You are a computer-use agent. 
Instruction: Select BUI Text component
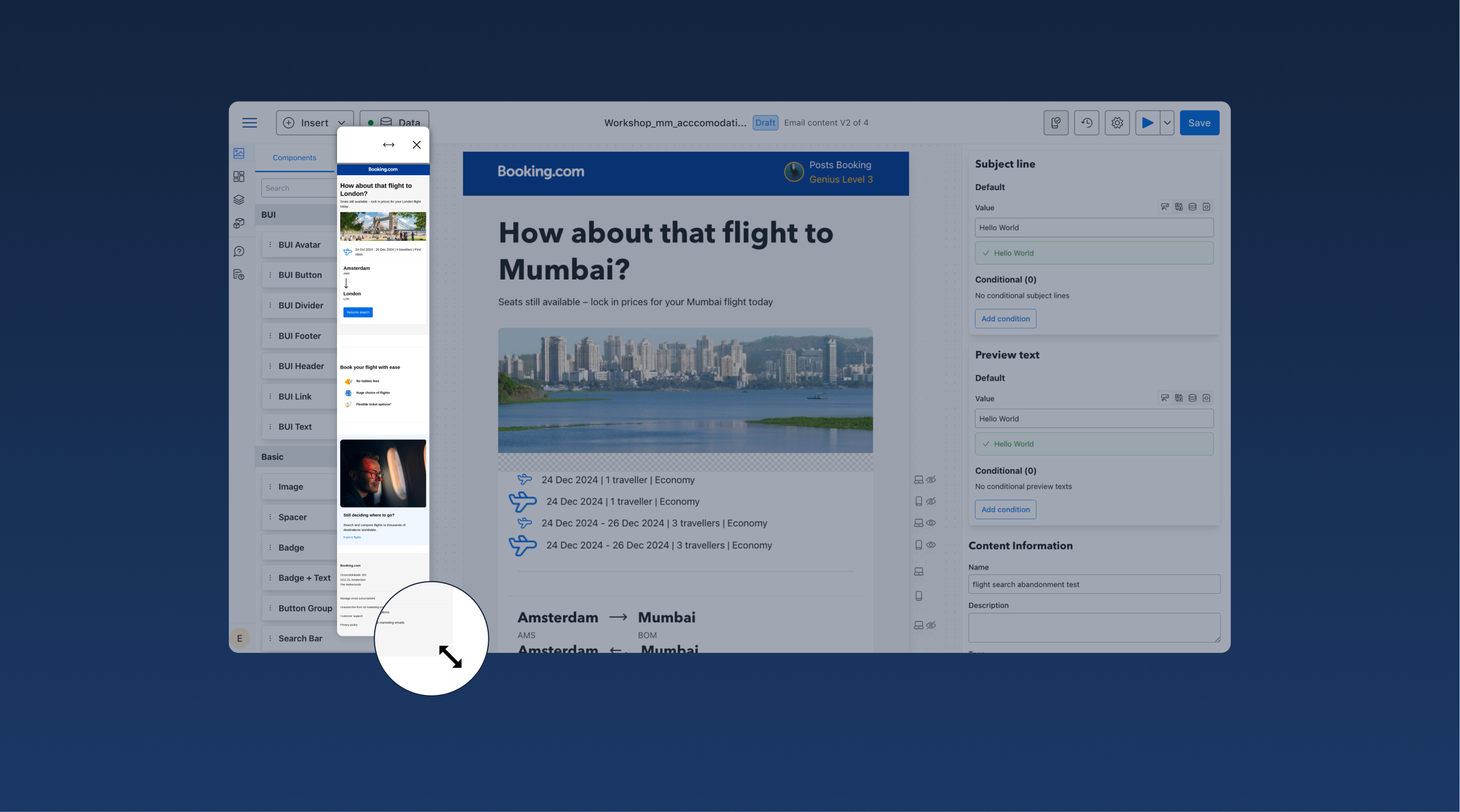[299, 426]
